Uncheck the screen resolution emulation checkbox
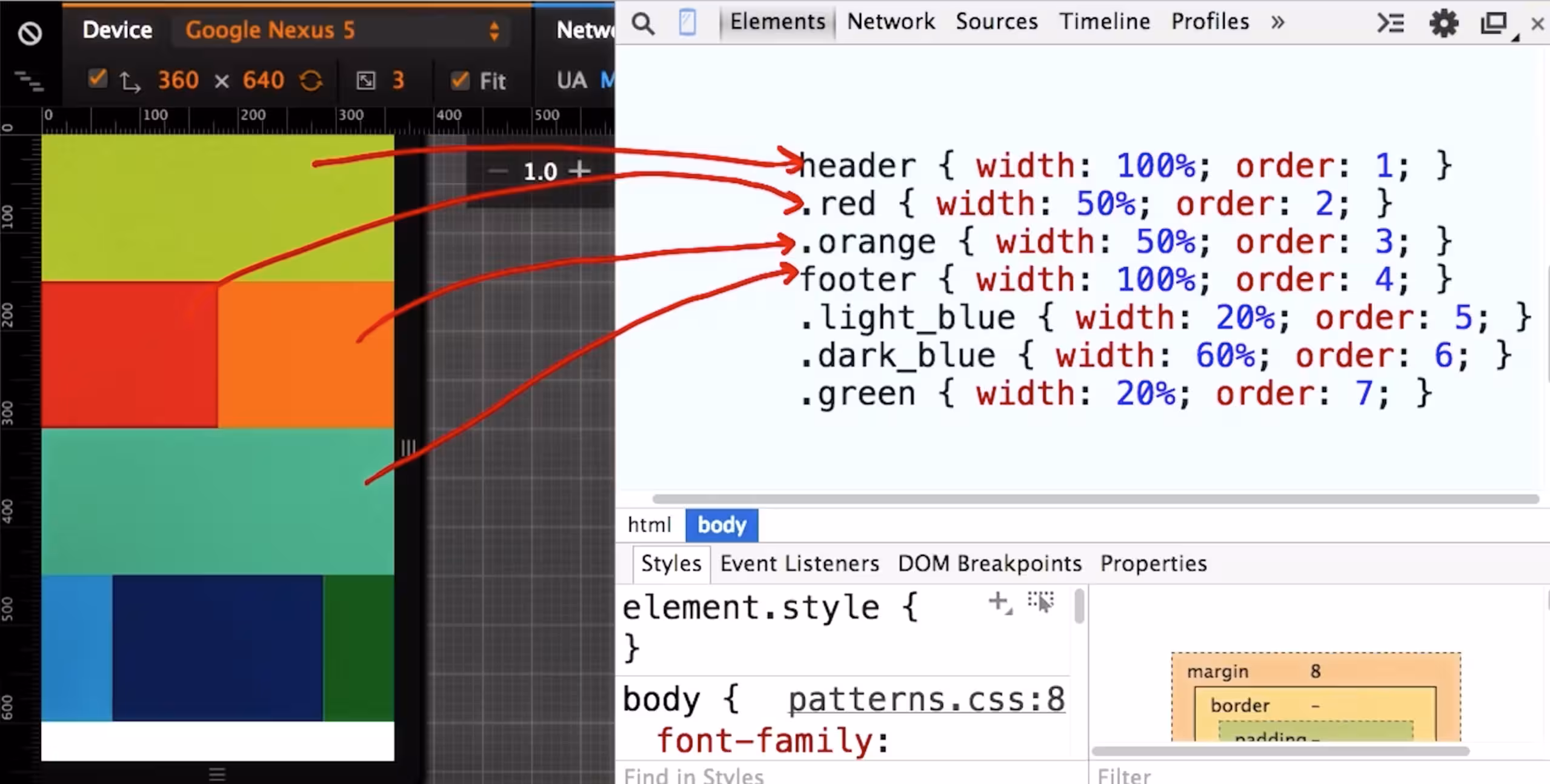The height and width of the screenshot is (784, 1550). tap(97, 79)
